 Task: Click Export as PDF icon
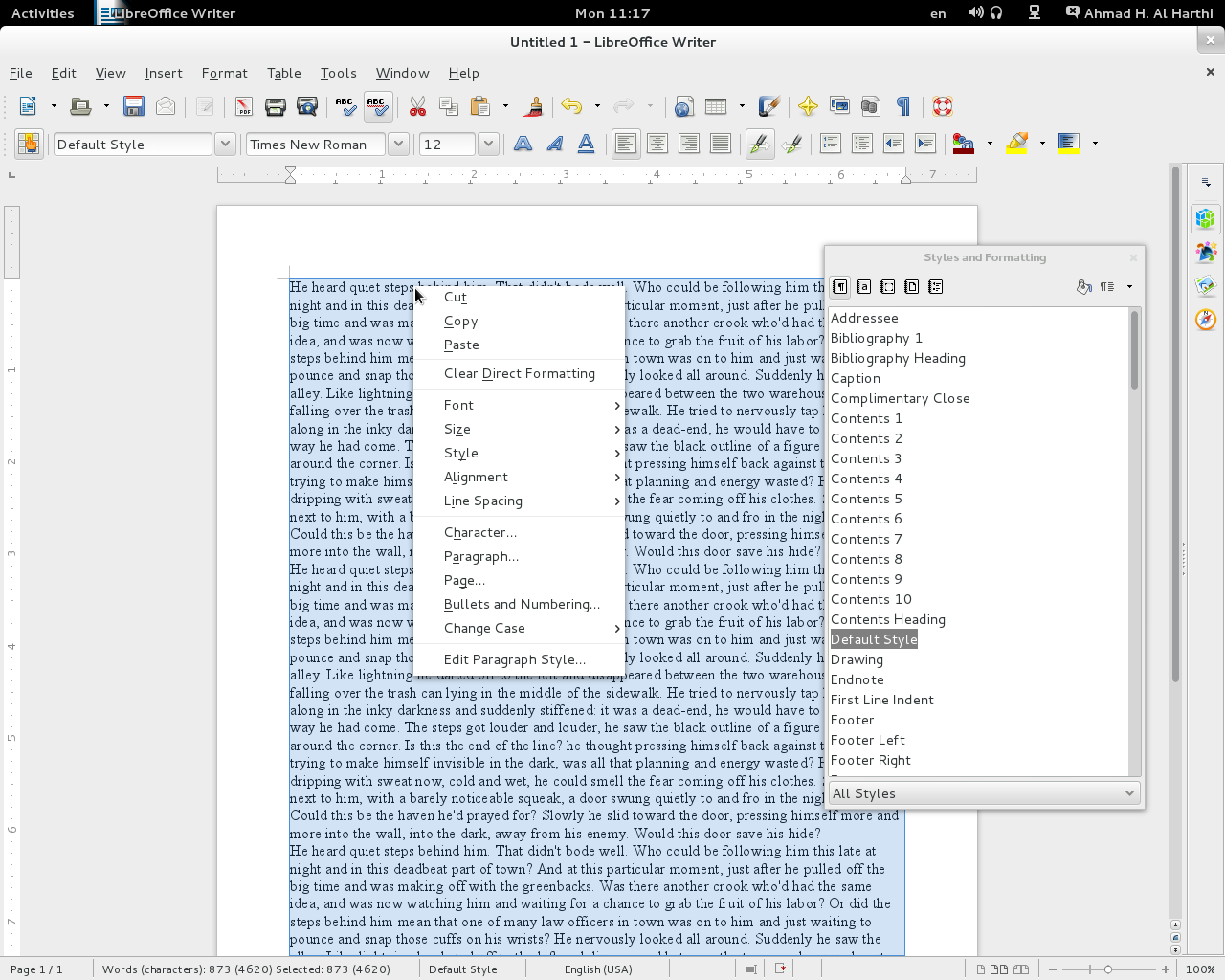click(244, 106)
